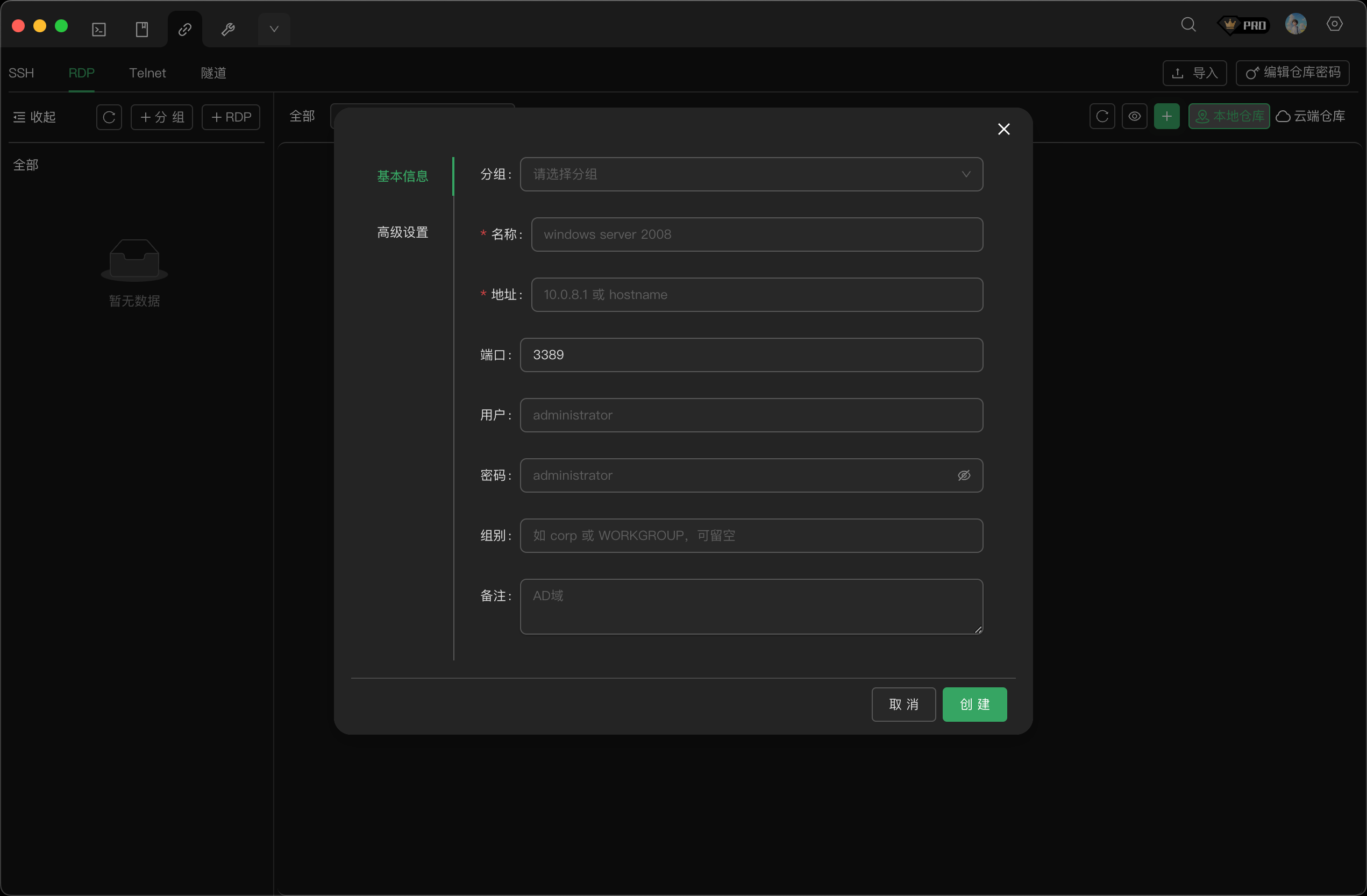Switch to 云端仓库 cloud repository

pyautogui.click(x=1311, y=117)
